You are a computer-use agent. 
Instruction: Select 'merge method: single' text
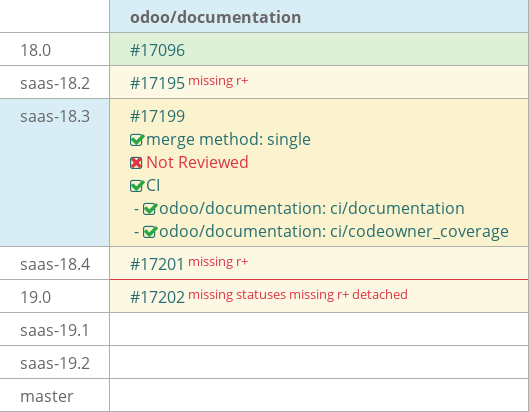click(x=228, y=140)
